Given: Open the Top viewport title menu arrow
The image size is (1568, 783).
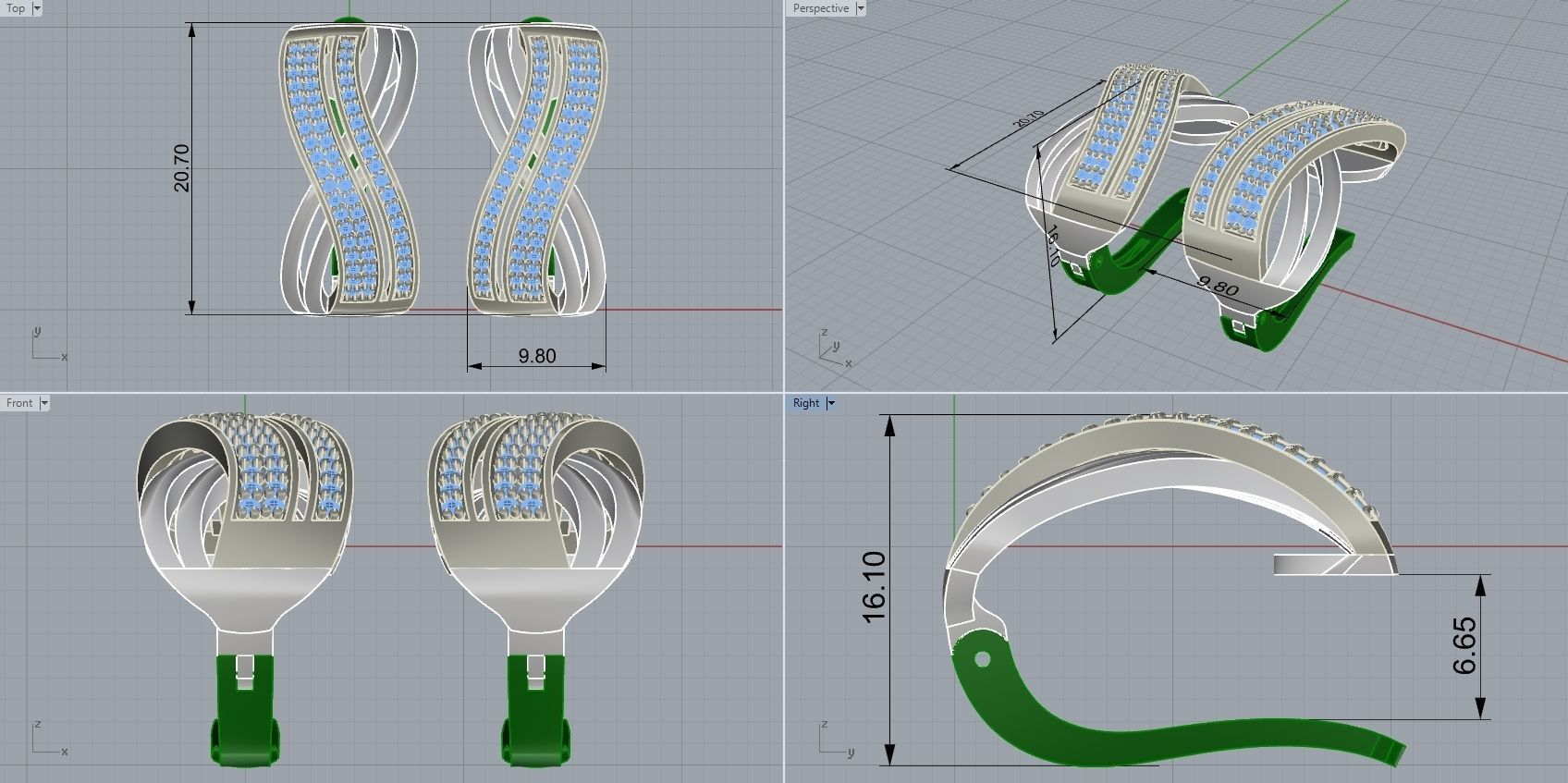Looking at the screenshot, I should coord(37,8).
